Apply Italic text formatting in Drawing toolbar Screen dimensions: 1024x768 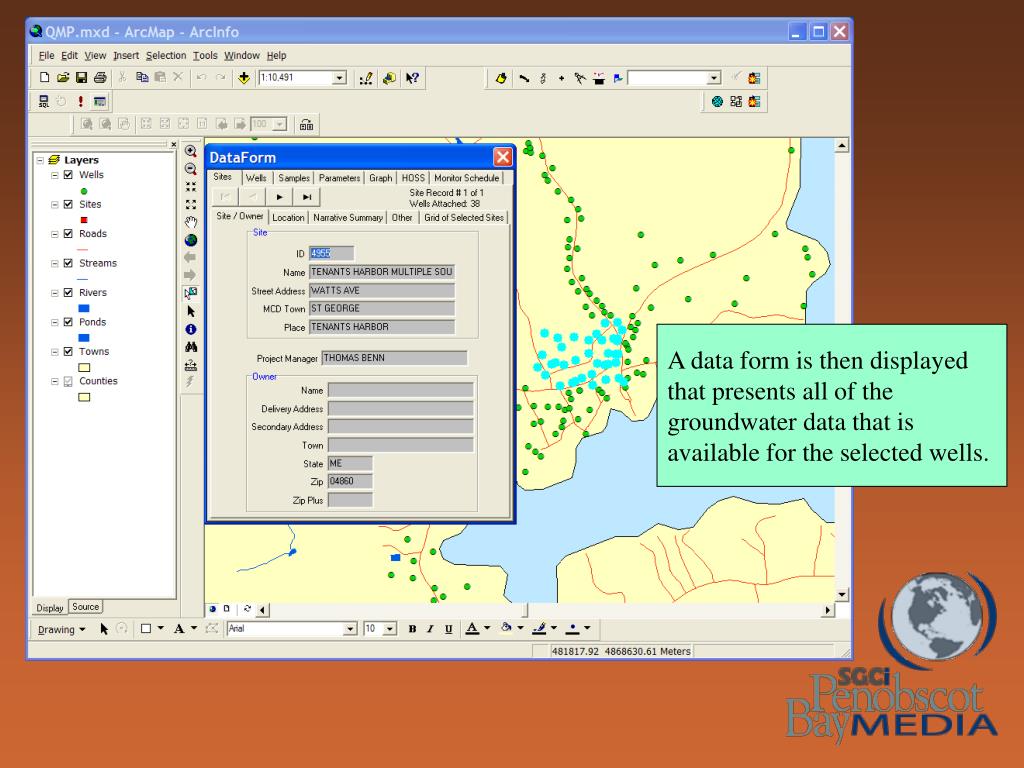click(430, 629)
